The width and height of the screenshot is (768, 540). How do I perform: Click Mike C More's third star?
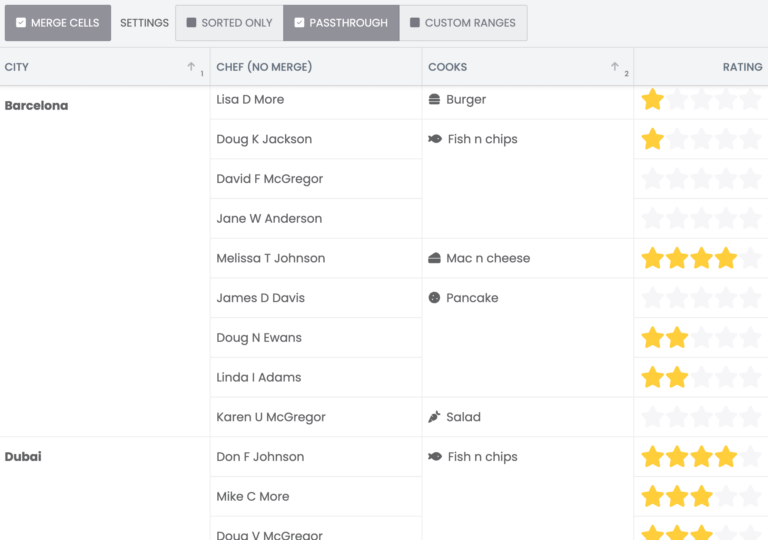tap(701, 496)
